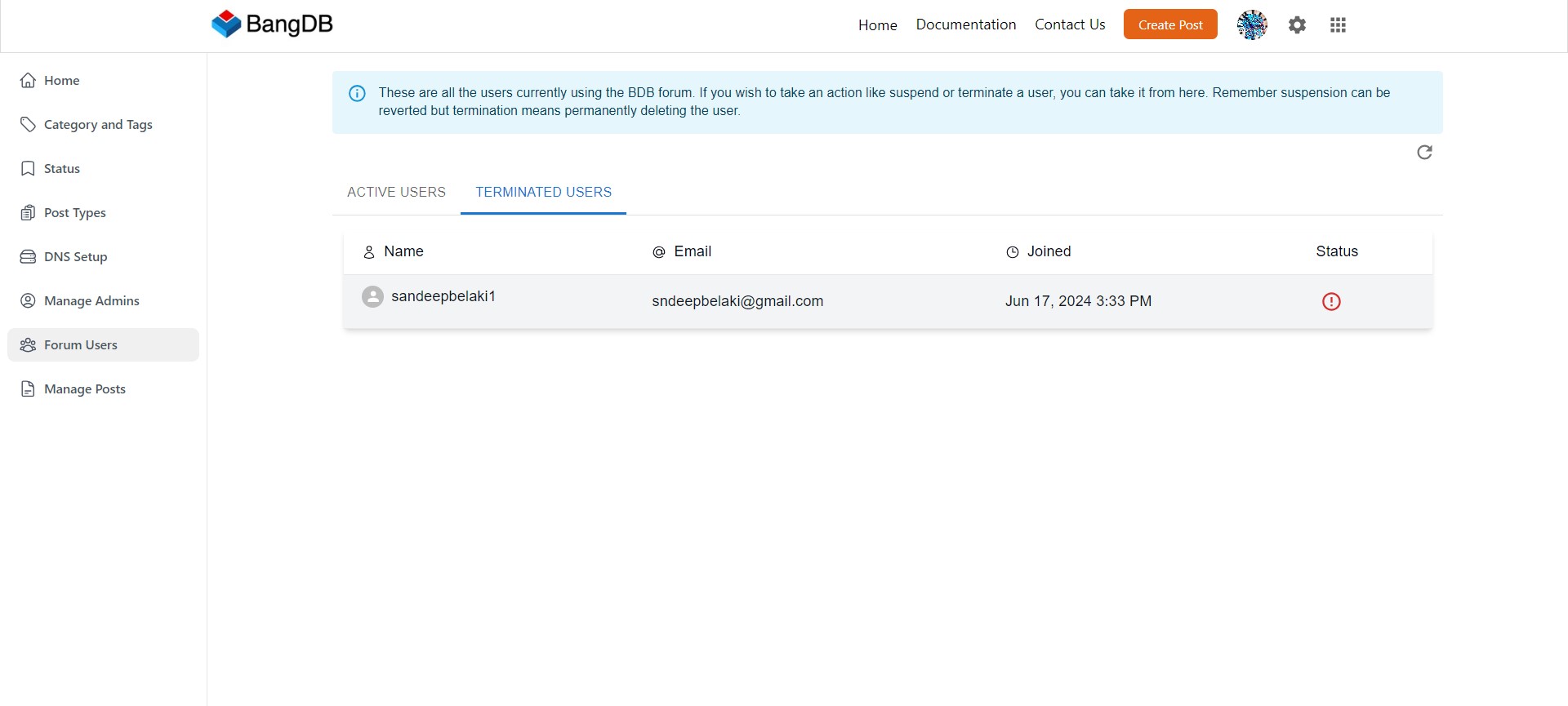
Task: Click the Manage Posts document icon
Action: pos(28,389)
